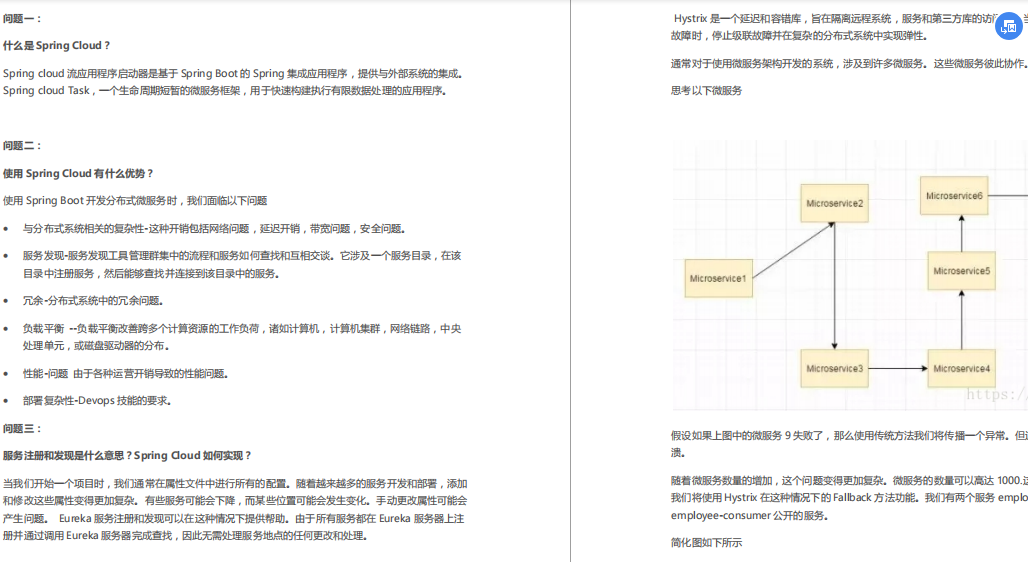Click line starting '通常对于使用微服务架构开发的系统'
The image size is (1028, 562).
point(849,64)
